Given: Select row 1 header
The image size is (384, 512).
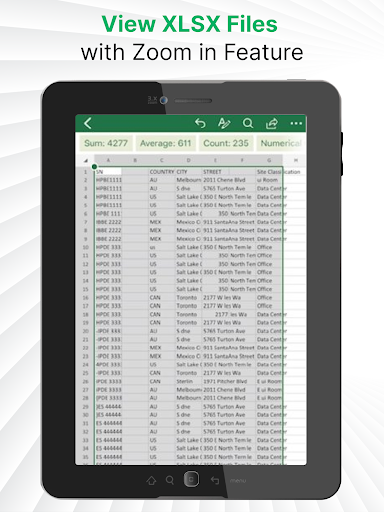Looking at the screenshot, I should point(85,172).
